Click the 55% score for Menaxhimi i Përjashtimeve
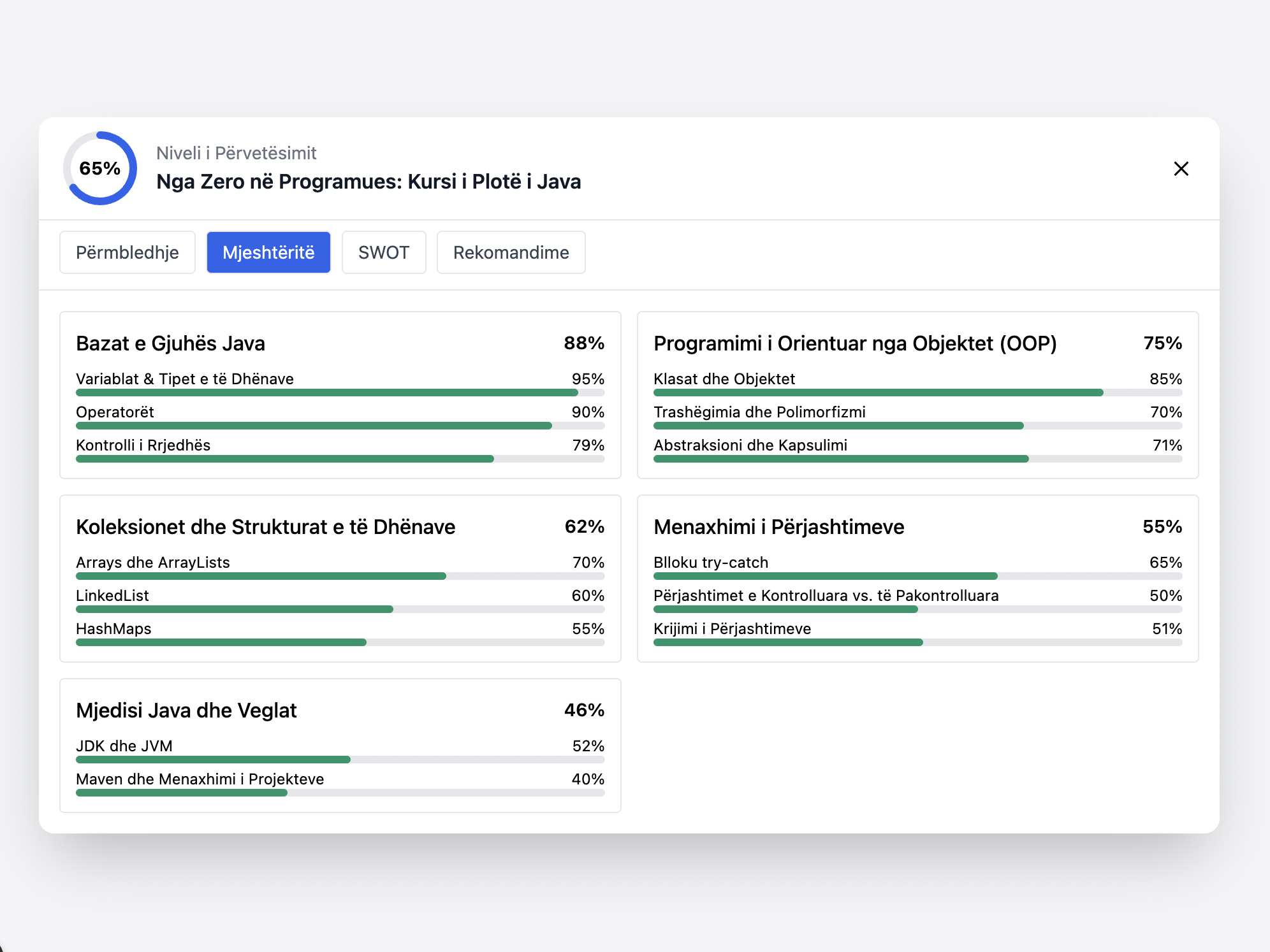 pyautogui.click(x=1162, y=527)
